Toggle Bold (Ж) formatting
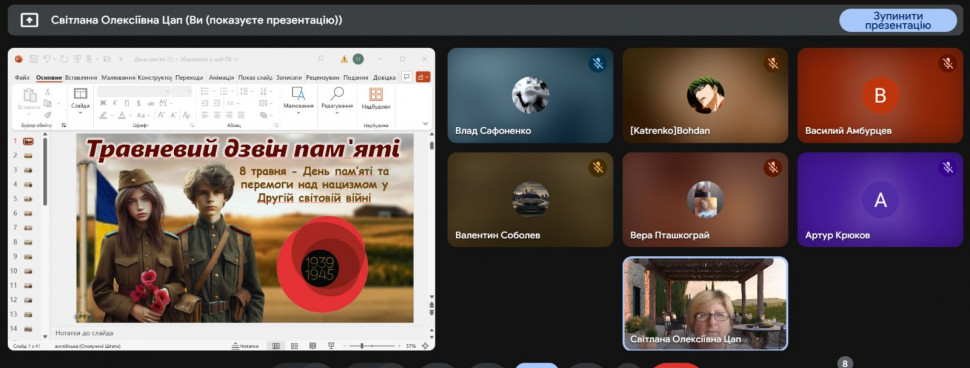The width and height of the screenshot is (970, 368). [103, 103]
